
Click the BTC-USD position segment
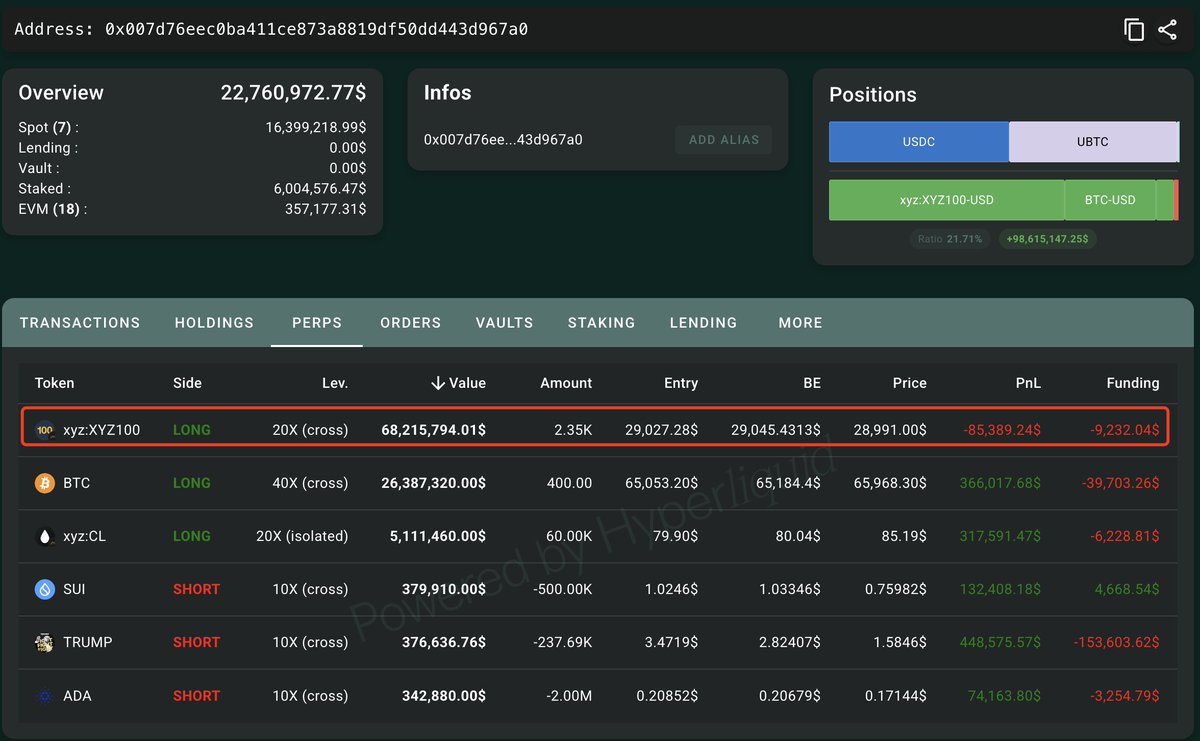pyautogui.click(x=1110, y=200)
